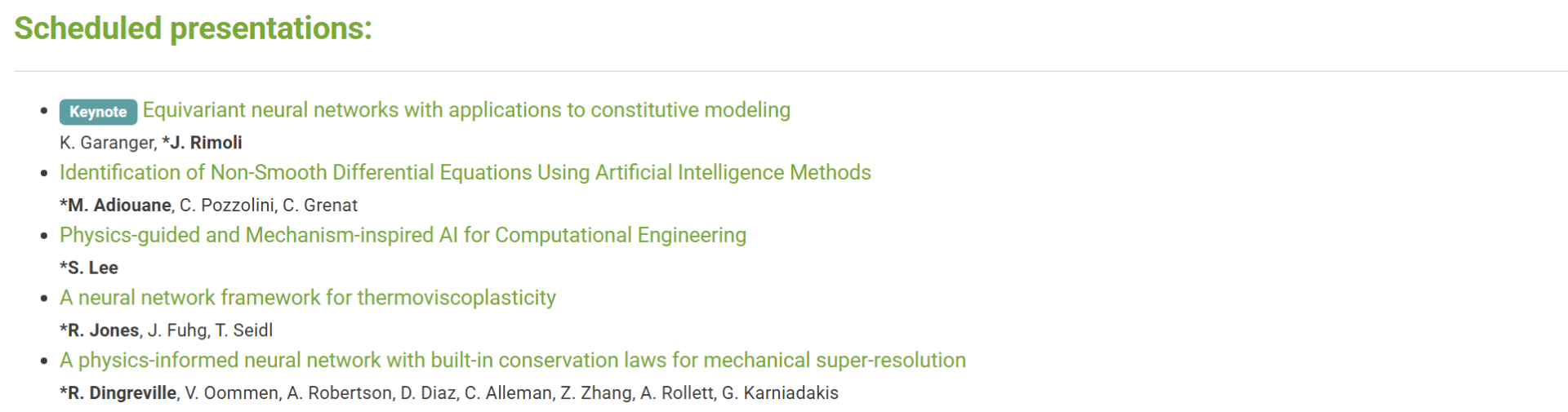Click presenter name S. Lee

pos(92,268)
